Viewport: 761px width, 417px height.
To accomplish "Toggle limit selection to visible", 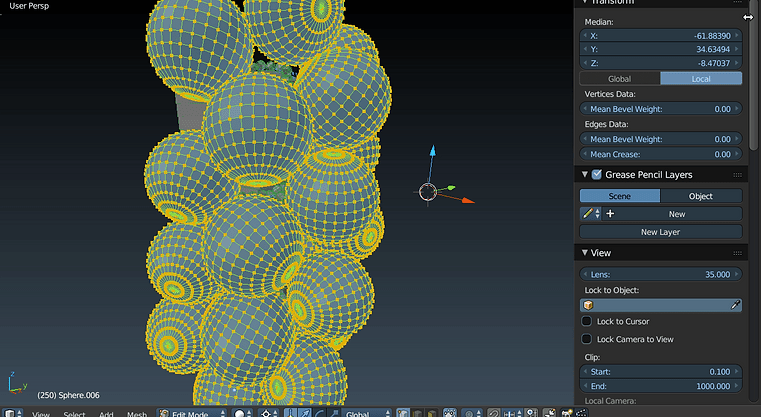I will coord(450,414).
